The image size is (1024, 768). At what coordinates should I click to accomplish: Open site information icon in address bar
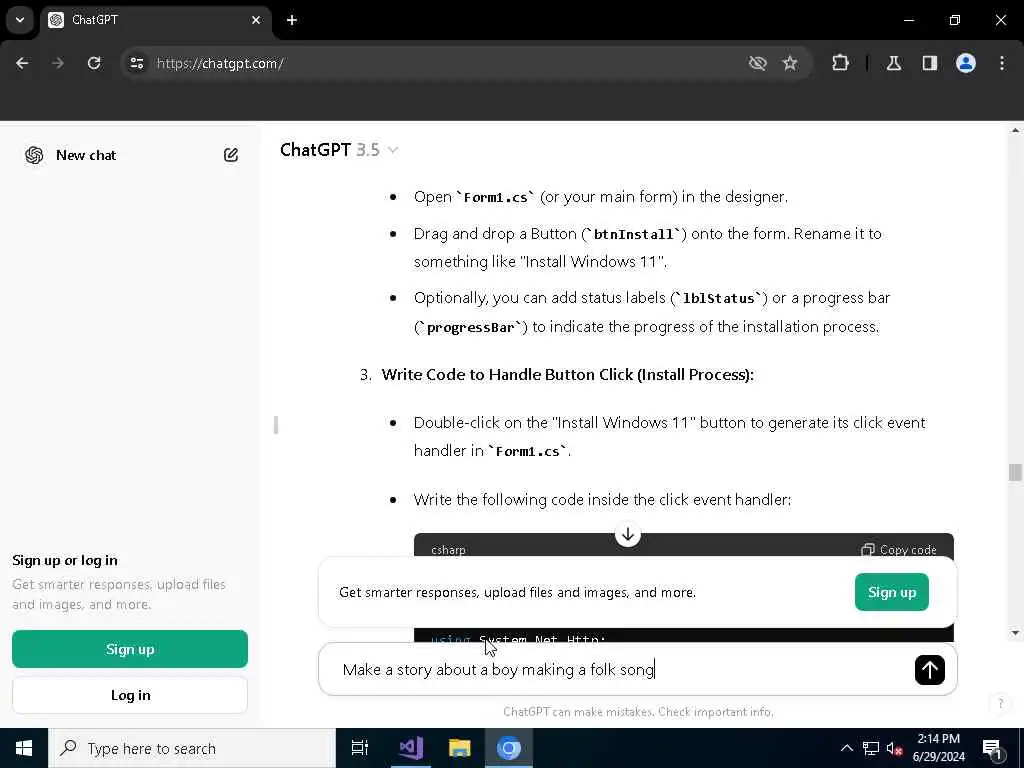tap(136, 63)
